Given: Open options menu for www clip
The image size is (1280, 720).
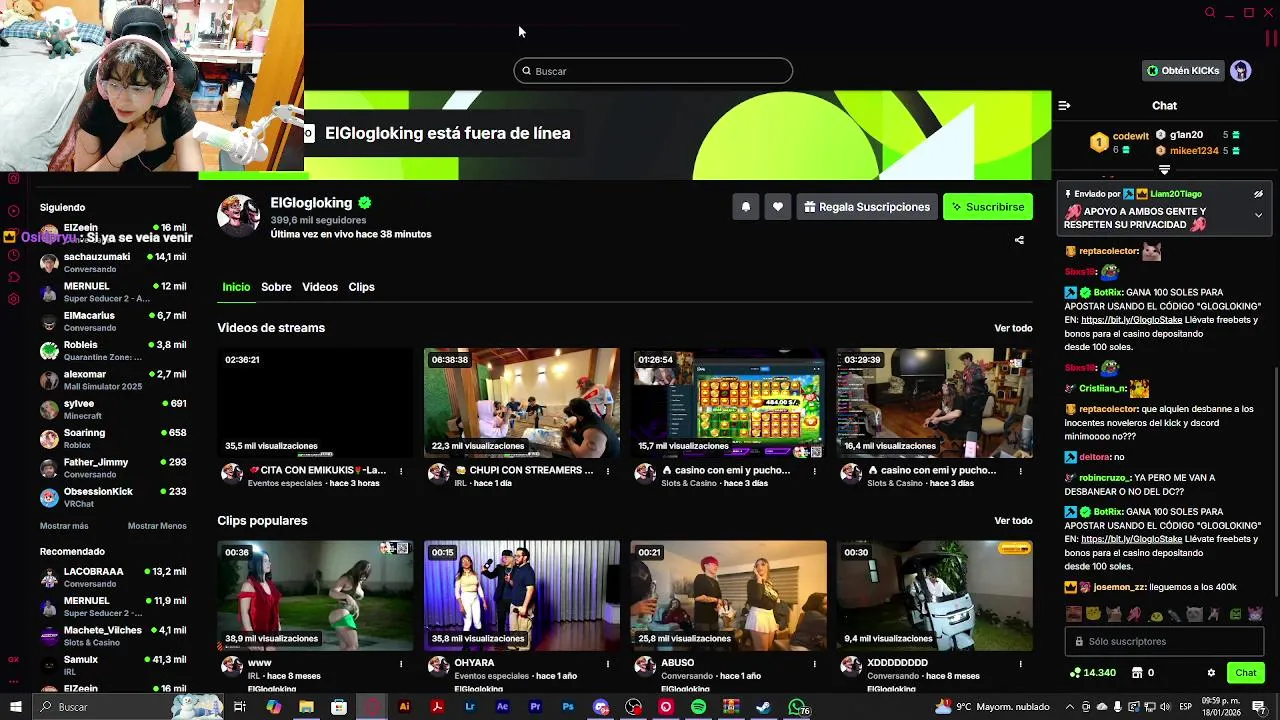Looking at the screenshot, I should 401,663.
